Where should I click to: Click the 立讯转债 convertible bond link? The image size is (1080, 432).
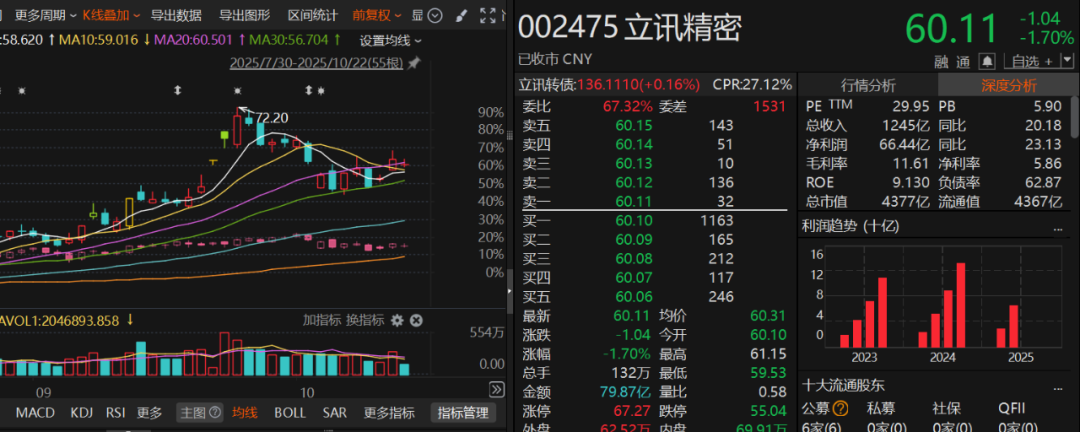pyautogui.click(x=546, y=85)
